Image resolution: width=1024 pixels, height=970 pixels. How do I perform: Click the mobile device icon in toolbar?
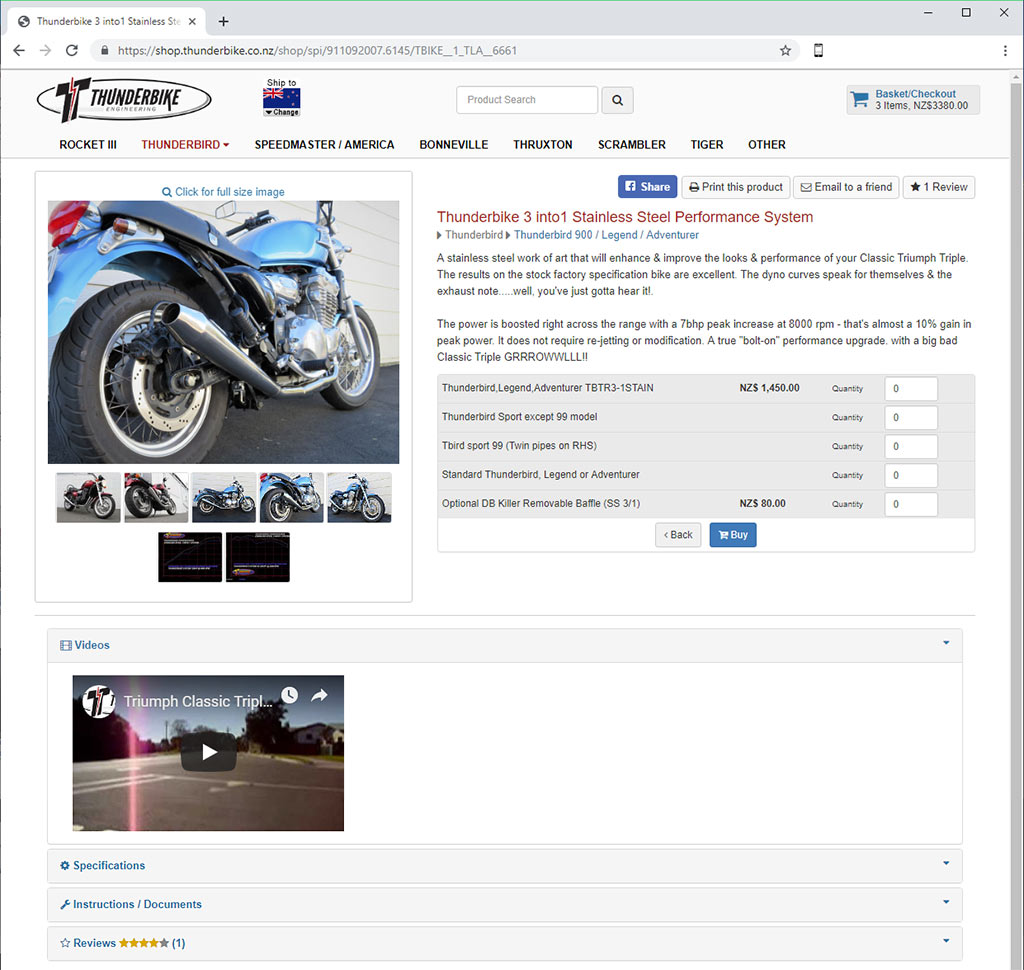818,50
